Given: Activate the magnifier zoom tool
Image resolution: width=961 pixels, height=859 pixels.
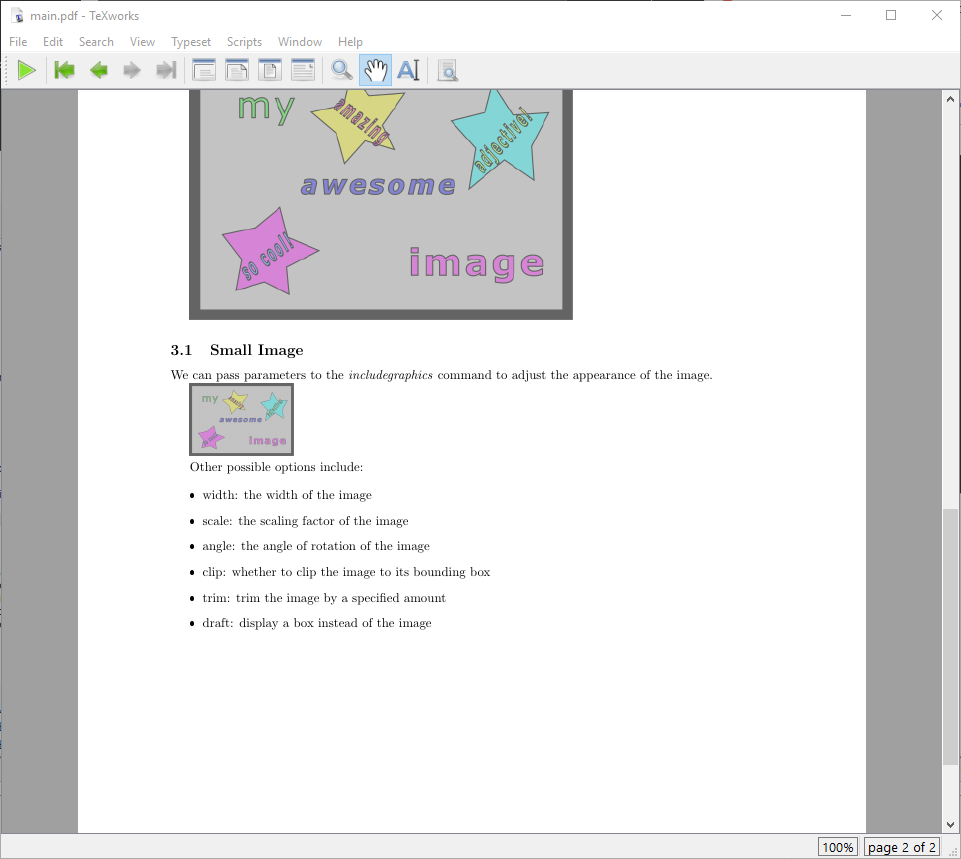Looking at the screenshot, I should 341,69.
